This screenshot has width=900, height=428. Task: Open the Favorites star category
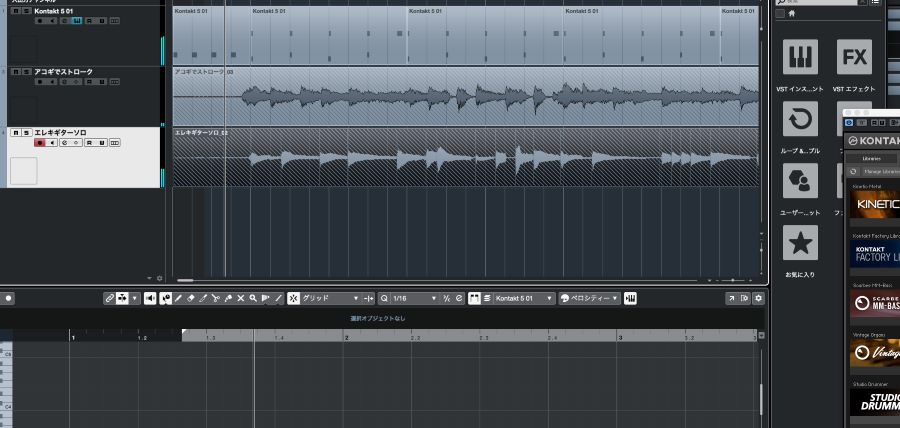[x=800, y=243]
